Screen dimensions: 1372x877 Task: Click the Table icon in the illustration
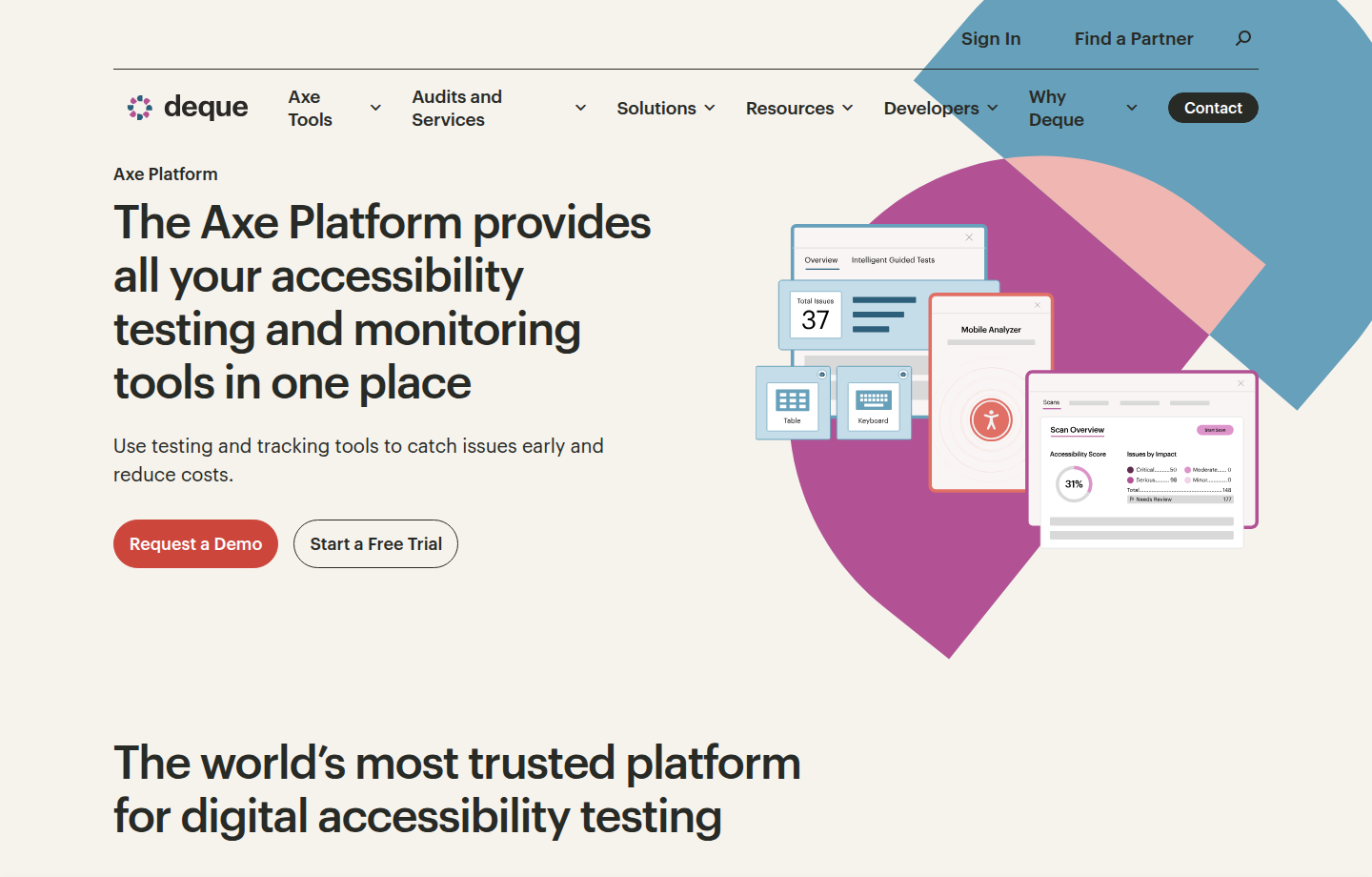[793, 402]
